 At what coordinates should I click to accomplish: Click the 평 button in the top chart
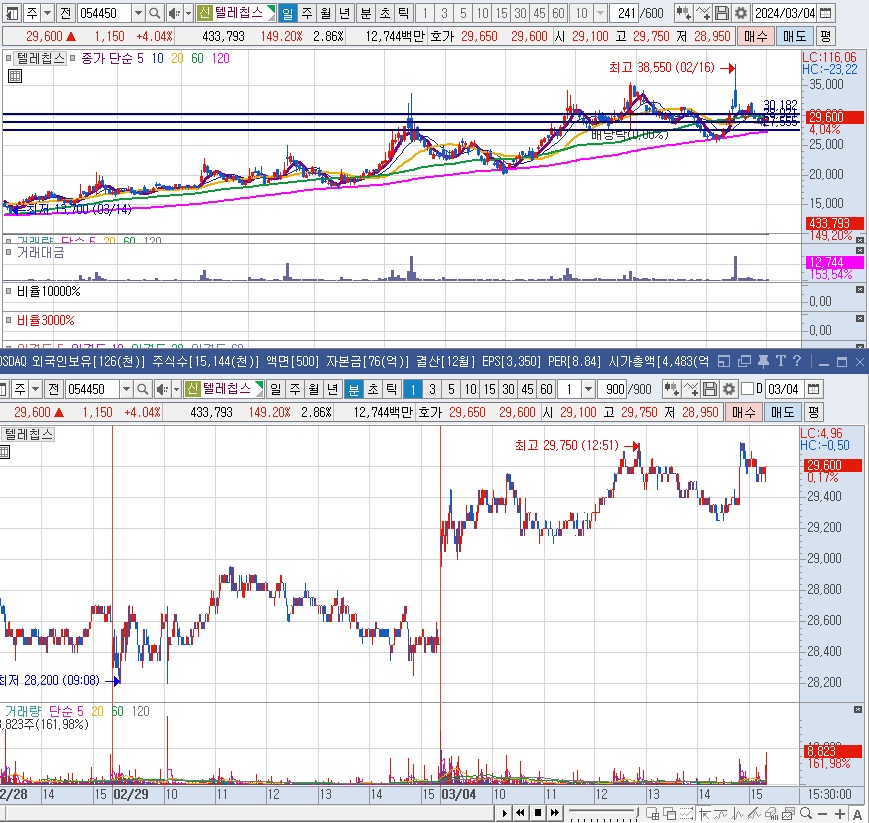pyautogui.click(x=825, y=37)
